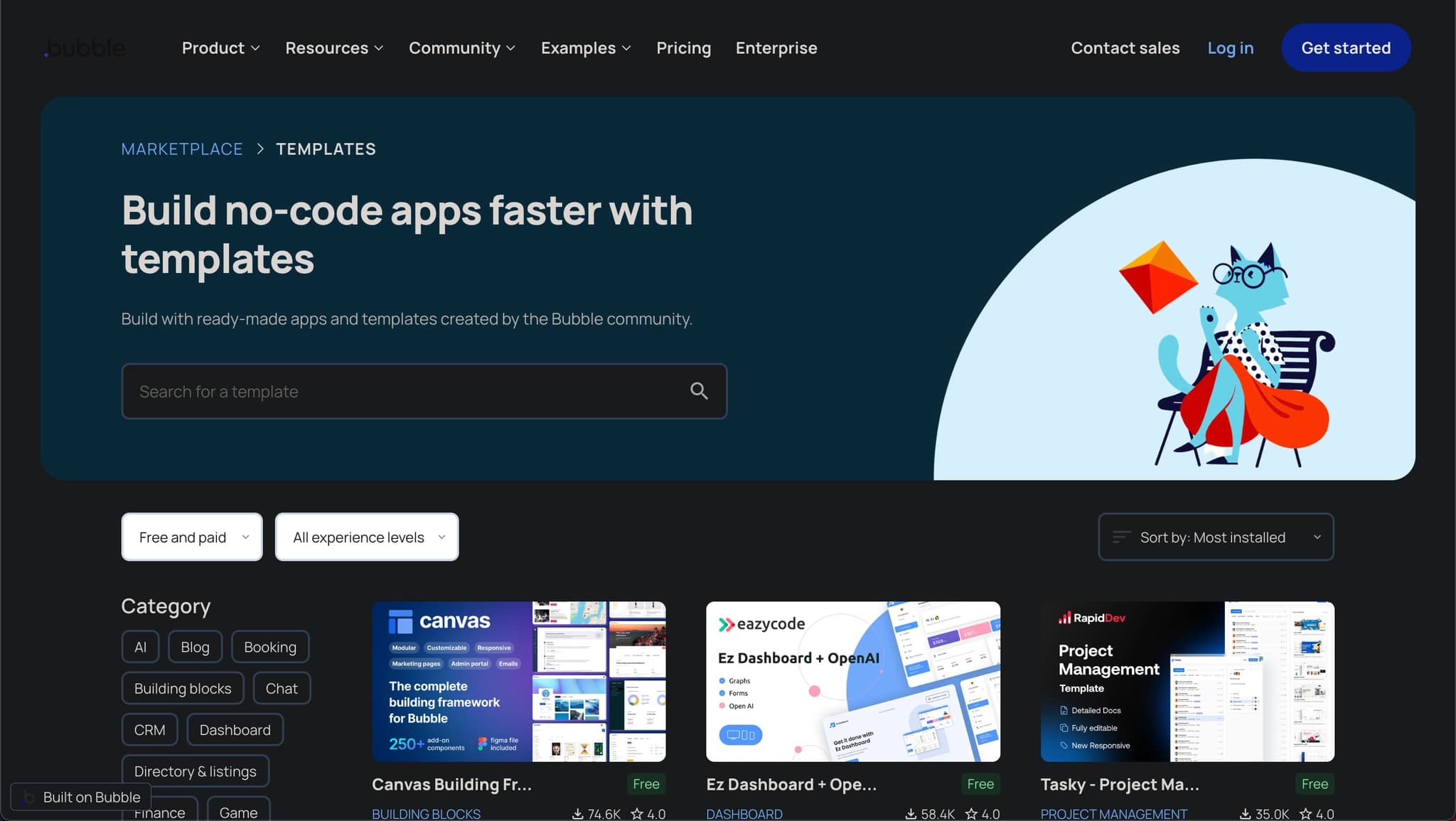1456x821 pixels.
Task: Open the Pricing page
Action: [x=683, y=48]
